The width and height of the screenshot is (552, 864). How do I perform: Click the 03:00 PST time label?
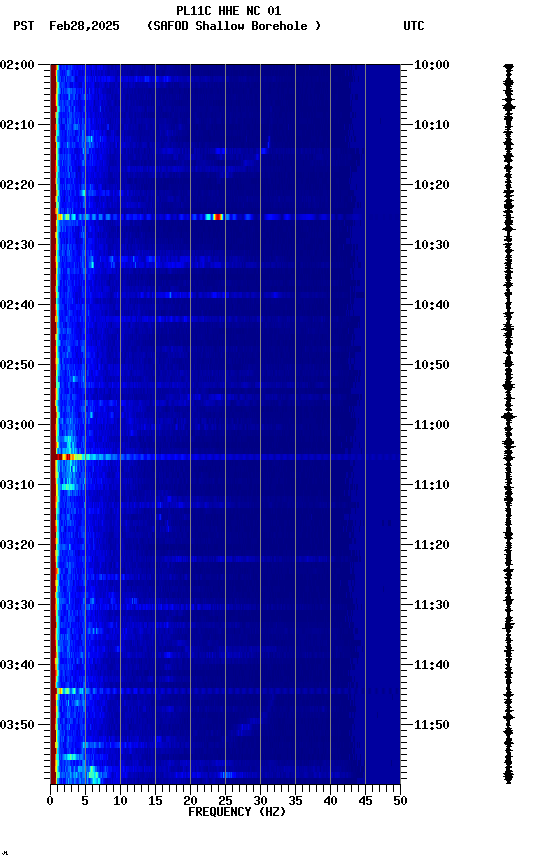coord(17,425)
